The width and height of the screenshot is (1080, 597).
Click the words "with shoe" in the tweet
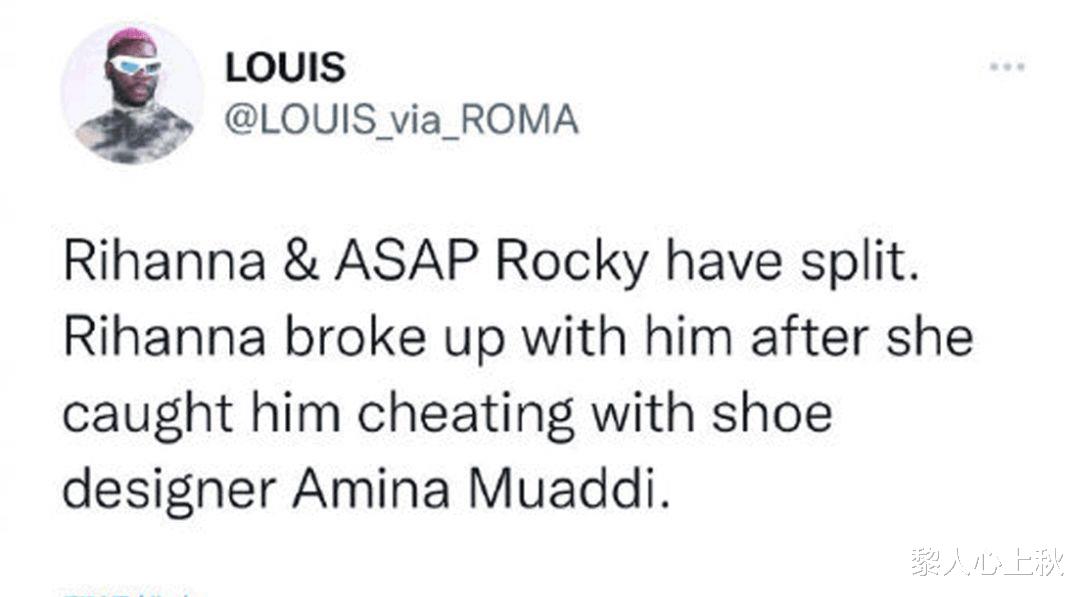coord(711,413)
